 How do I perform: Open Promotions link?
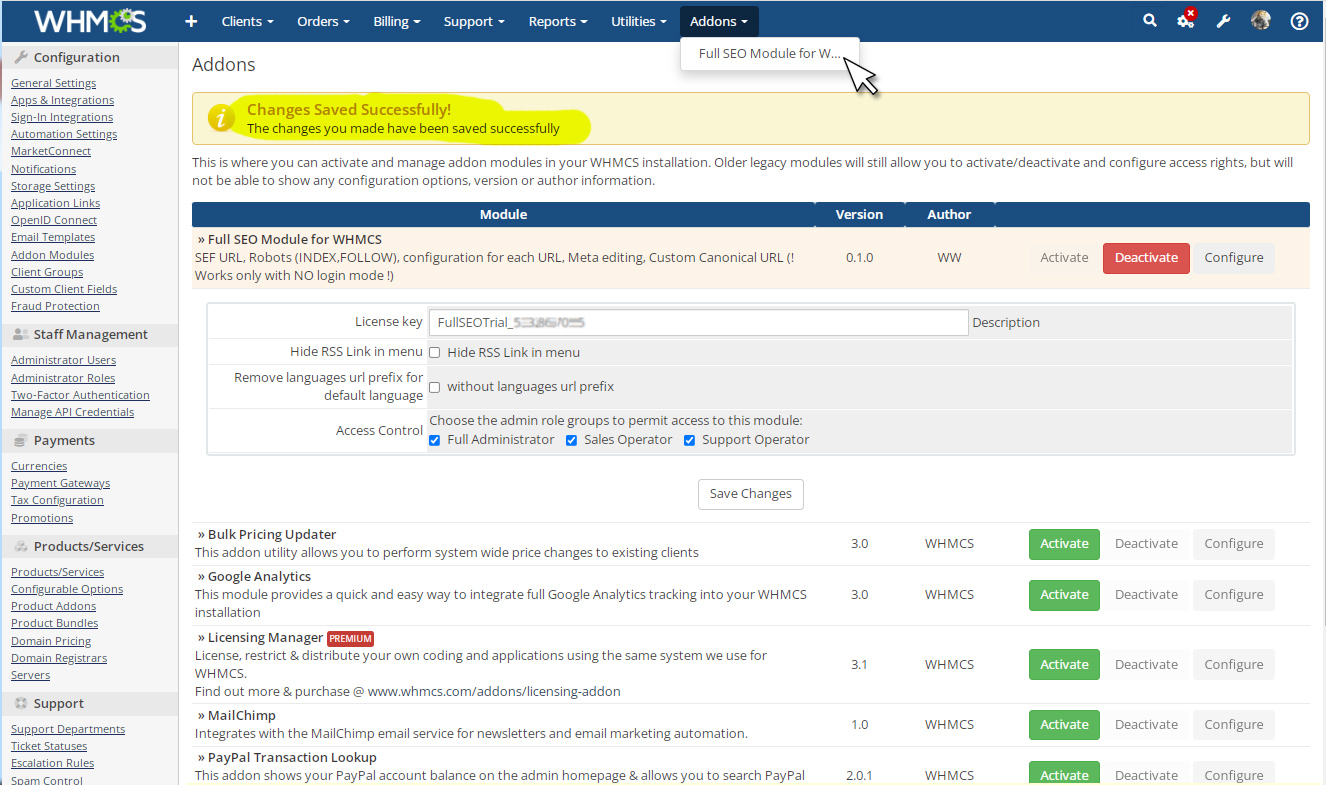click(x=42, y=518)
